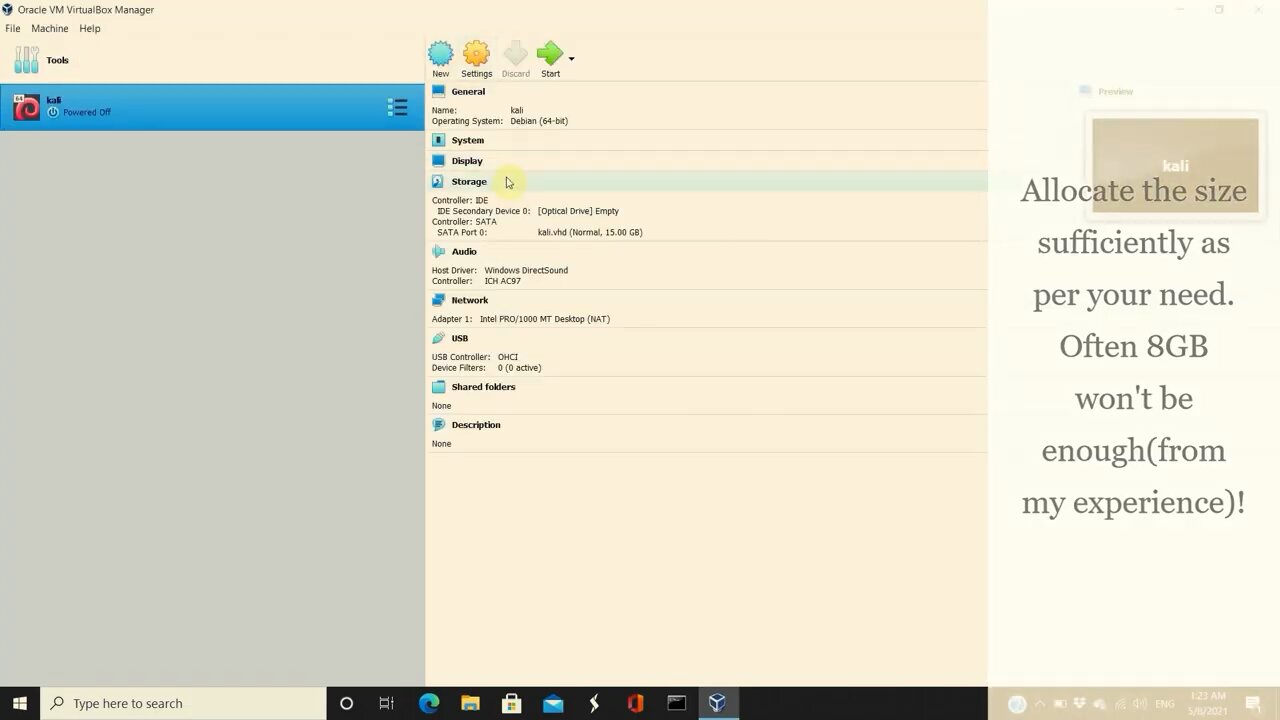Open the Machine menu
1280x720 pixels.
pos(50,28)
